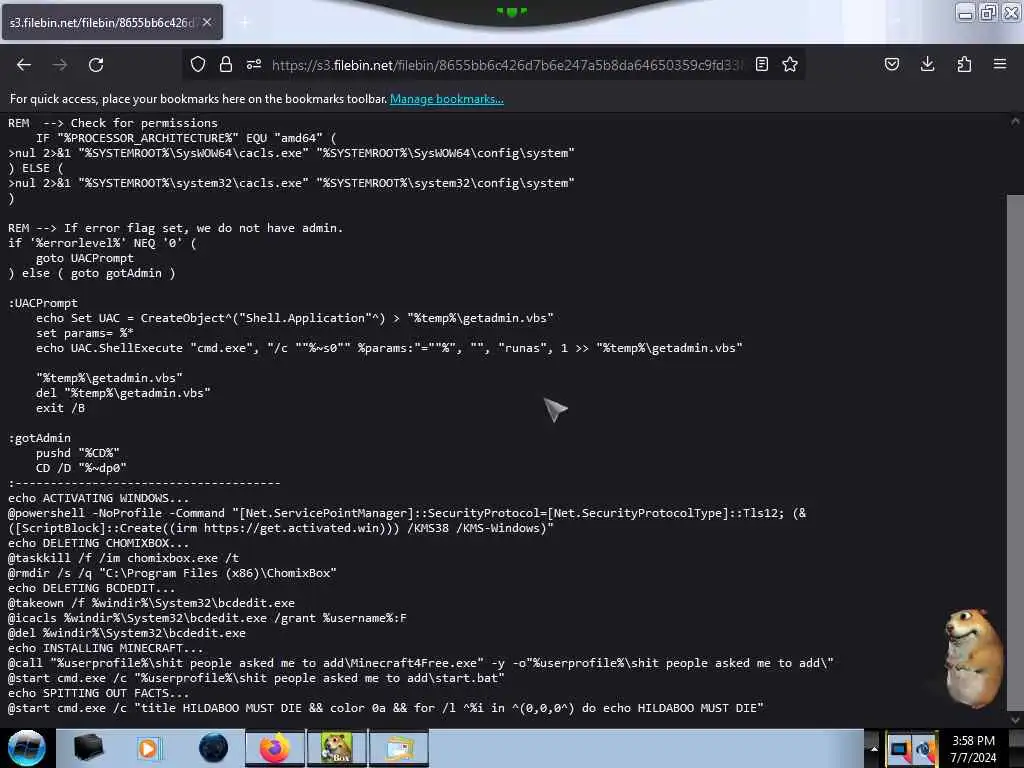Click 'del "%temp%\getadmin.vbs"' line

[x=123, y=393]
